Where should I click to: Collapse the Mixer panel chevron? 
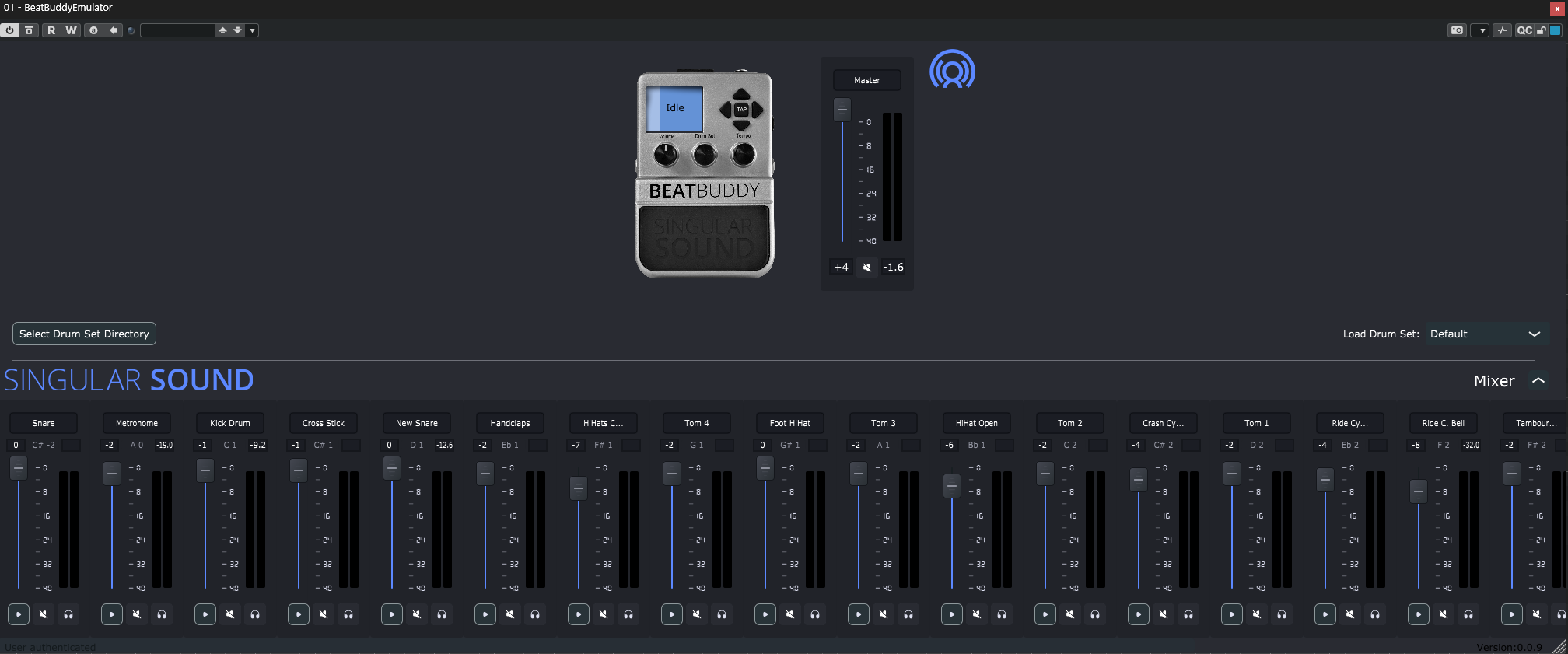tap(1538, 381)
